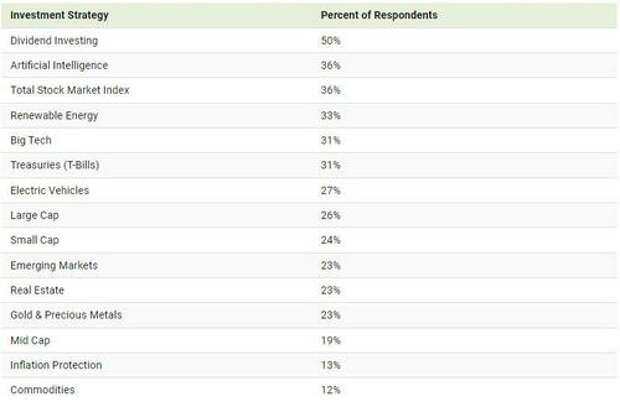Screen dimensions: 620x407
Task: Select the Dividend Investing row label
Action: click(54, 41)
